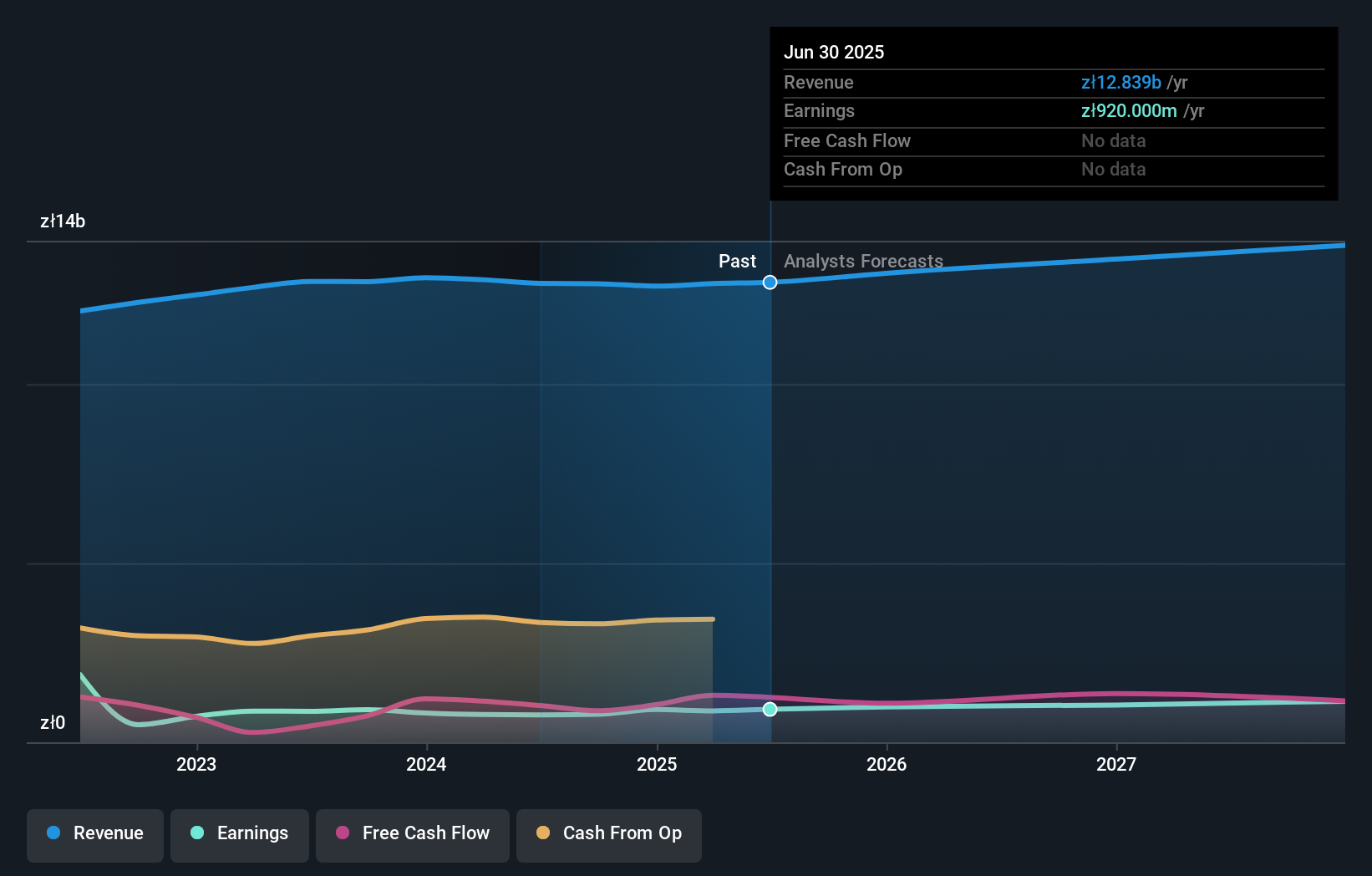Select the earnings marker at Jun 30 2025
Viewport: 1372px width, 876px height.
coord(770,710)
